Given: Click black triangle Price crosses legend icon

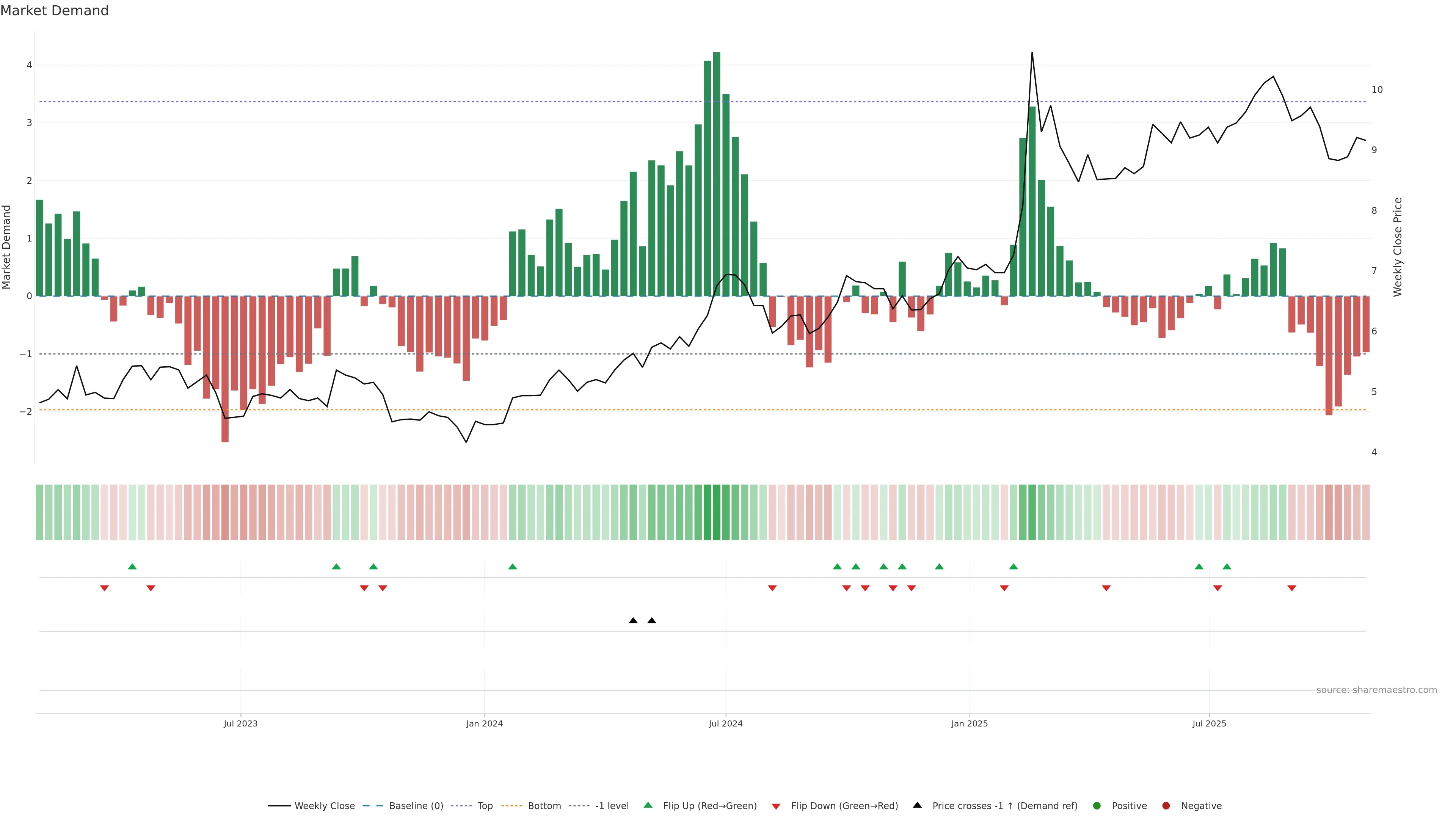Looking at the screenshot, I should point(917,805).
